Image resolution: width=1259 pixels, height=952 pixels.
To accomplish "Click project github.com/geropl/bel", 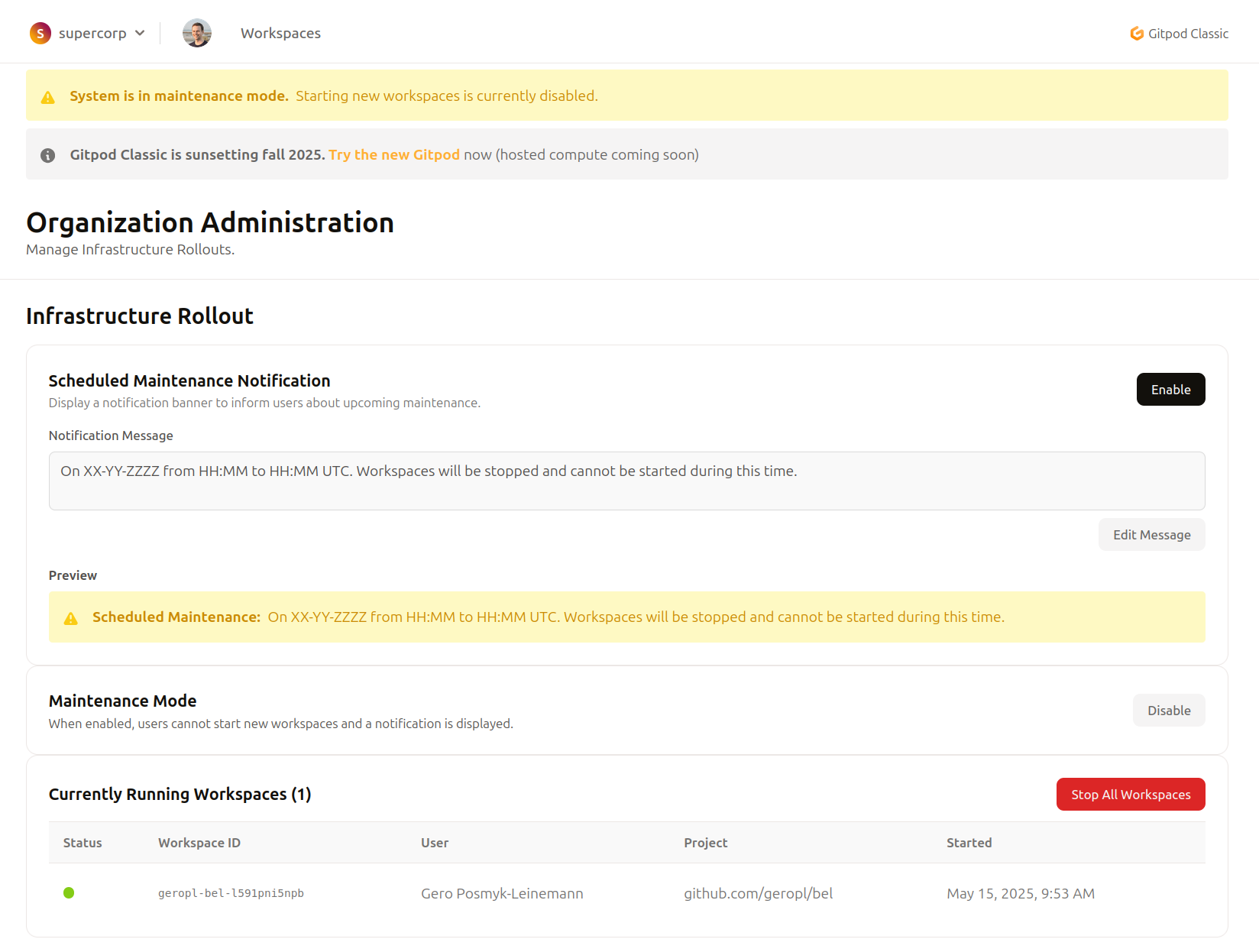I will pyautogui.click(x=758, y=893).
